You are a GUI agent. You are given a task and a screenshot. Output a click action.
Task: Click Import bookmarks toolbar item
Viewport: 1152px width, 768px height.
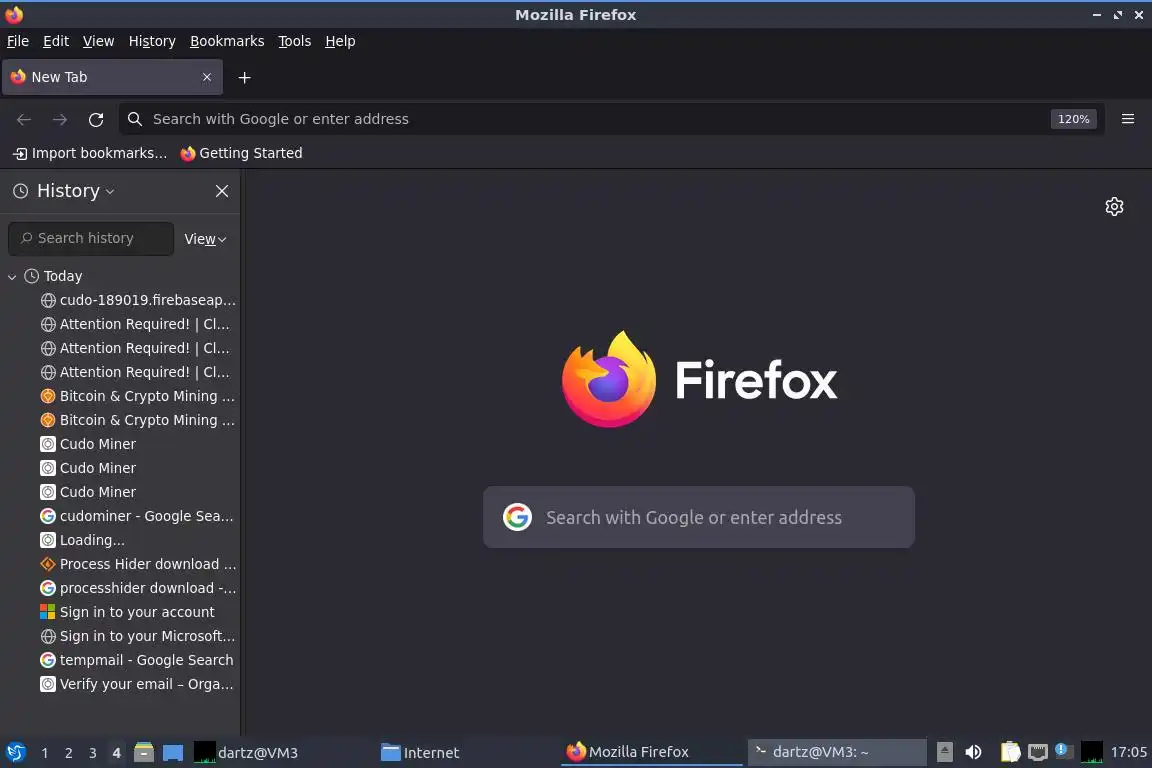click(90, 153)
